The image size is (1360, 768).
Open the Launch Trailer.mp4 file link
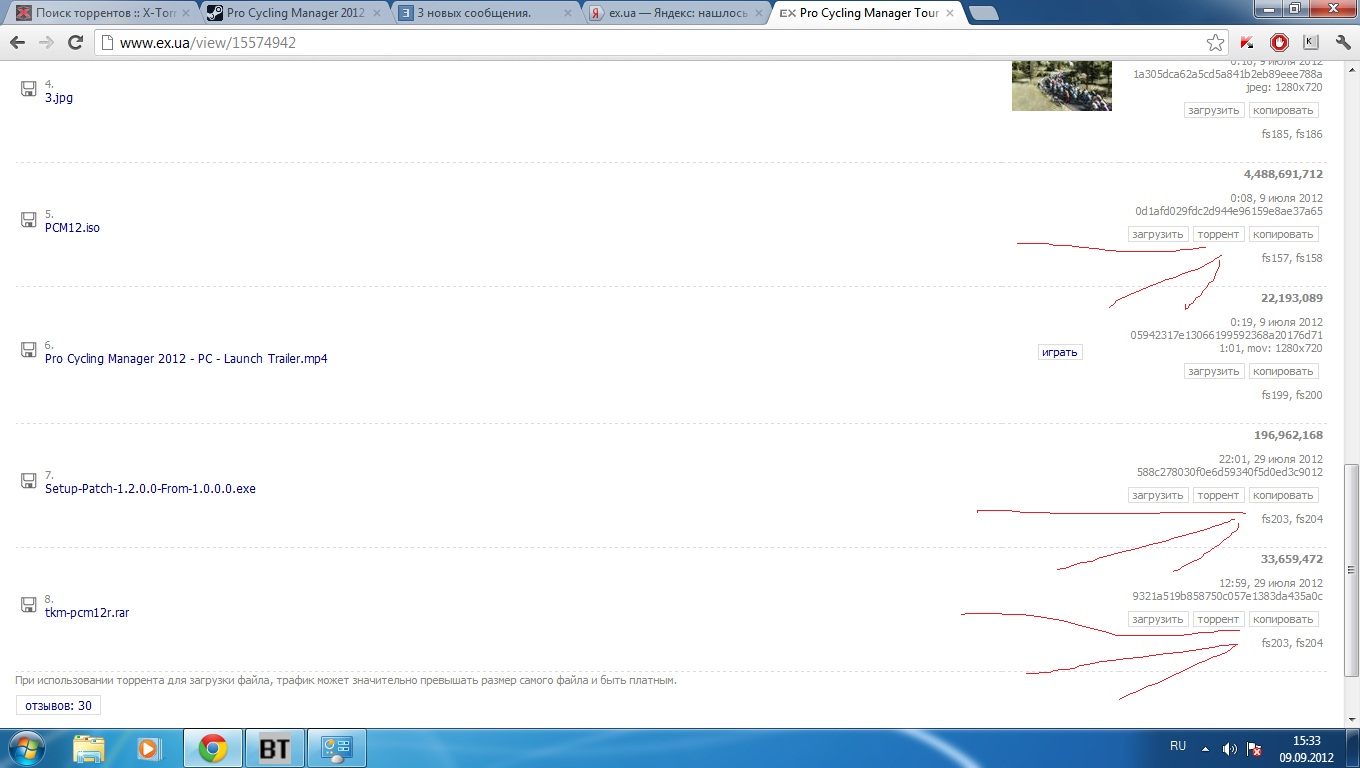click(186, 359)
